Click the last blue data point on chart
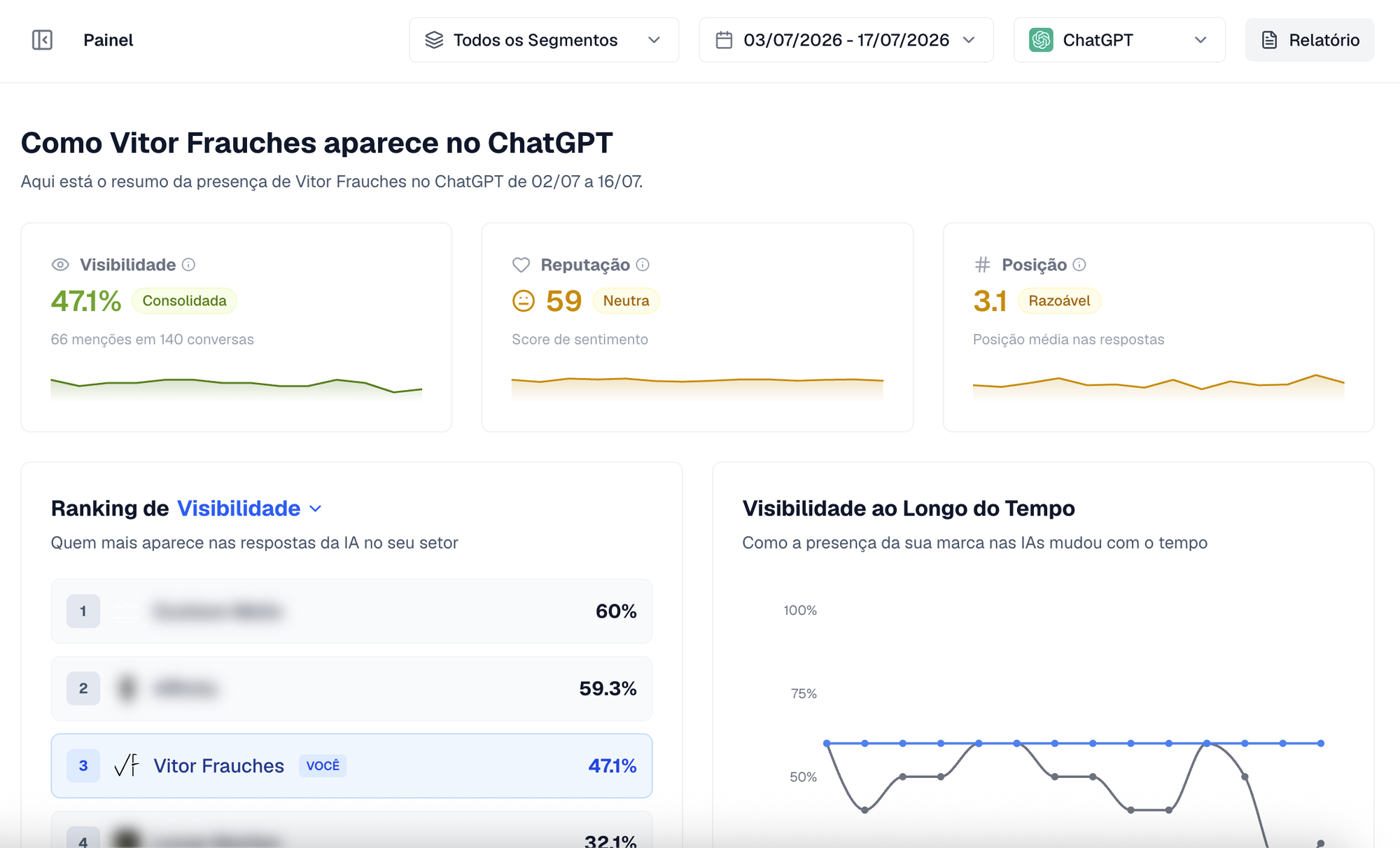The image size is (1400, 848). [x=1321, y=743]
